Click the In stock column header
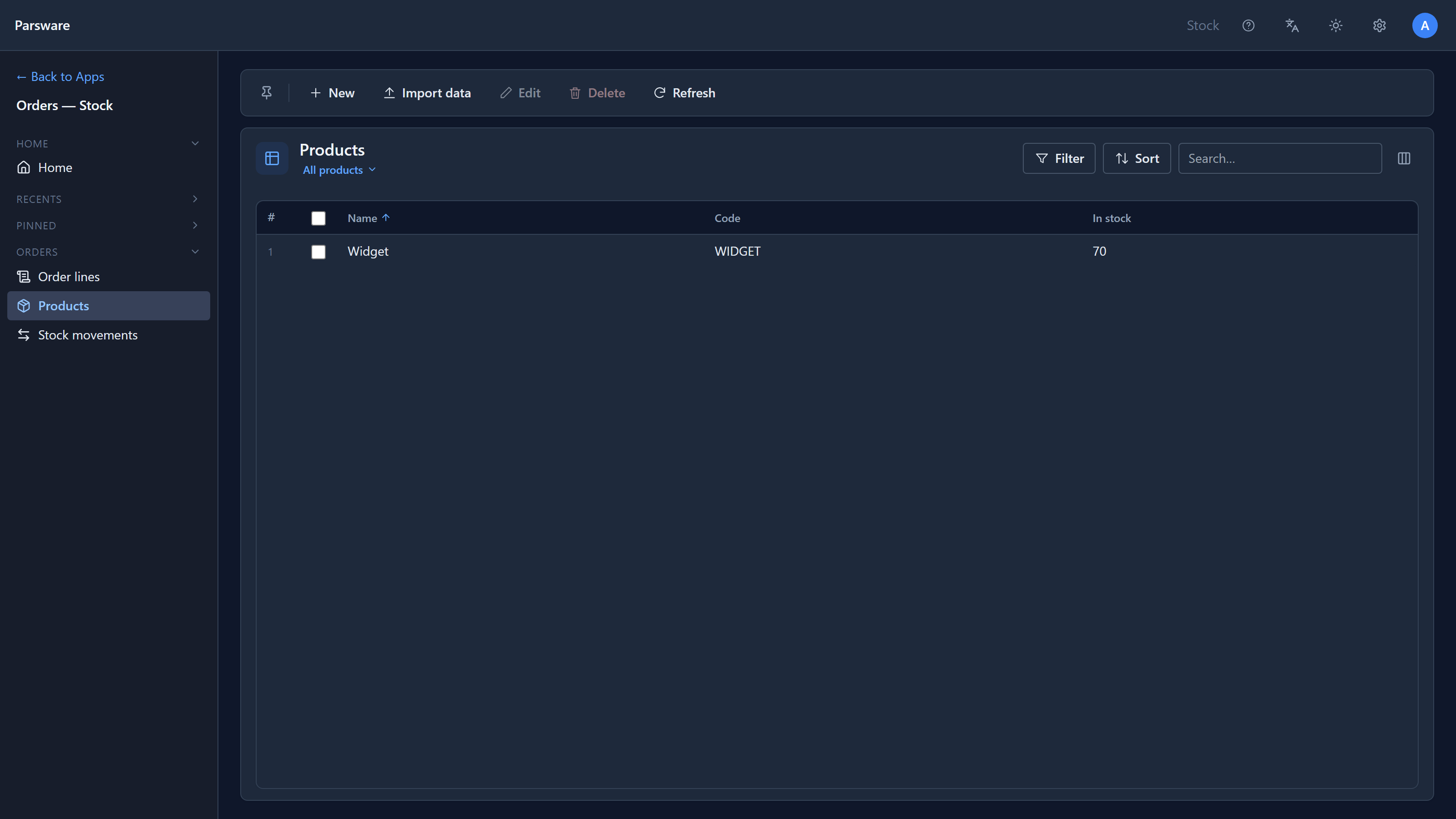The height and width of the screenshot is (819, 1456). pyautogui.click(x=1111, y=218)
